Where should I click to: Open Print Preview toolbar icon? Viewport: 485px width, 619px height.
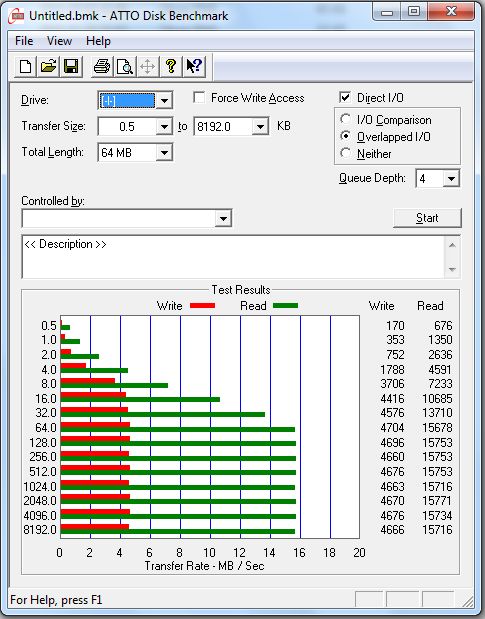point(125,66)
